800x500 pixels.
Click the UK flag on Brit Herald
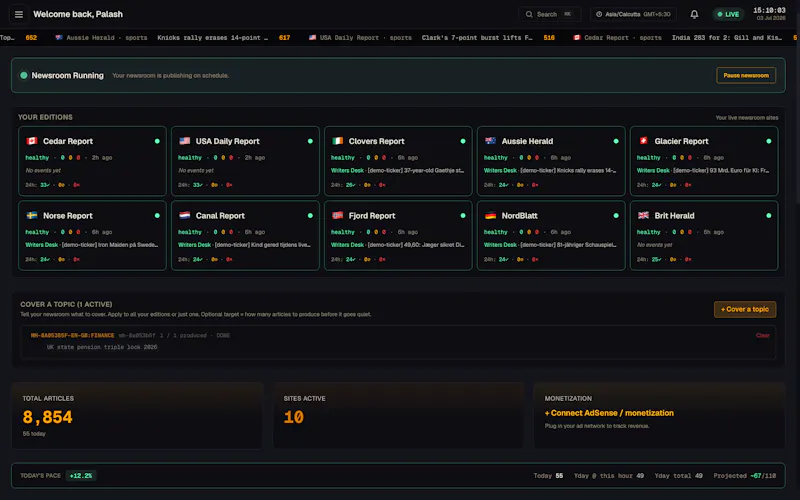[x=643, y=215]
